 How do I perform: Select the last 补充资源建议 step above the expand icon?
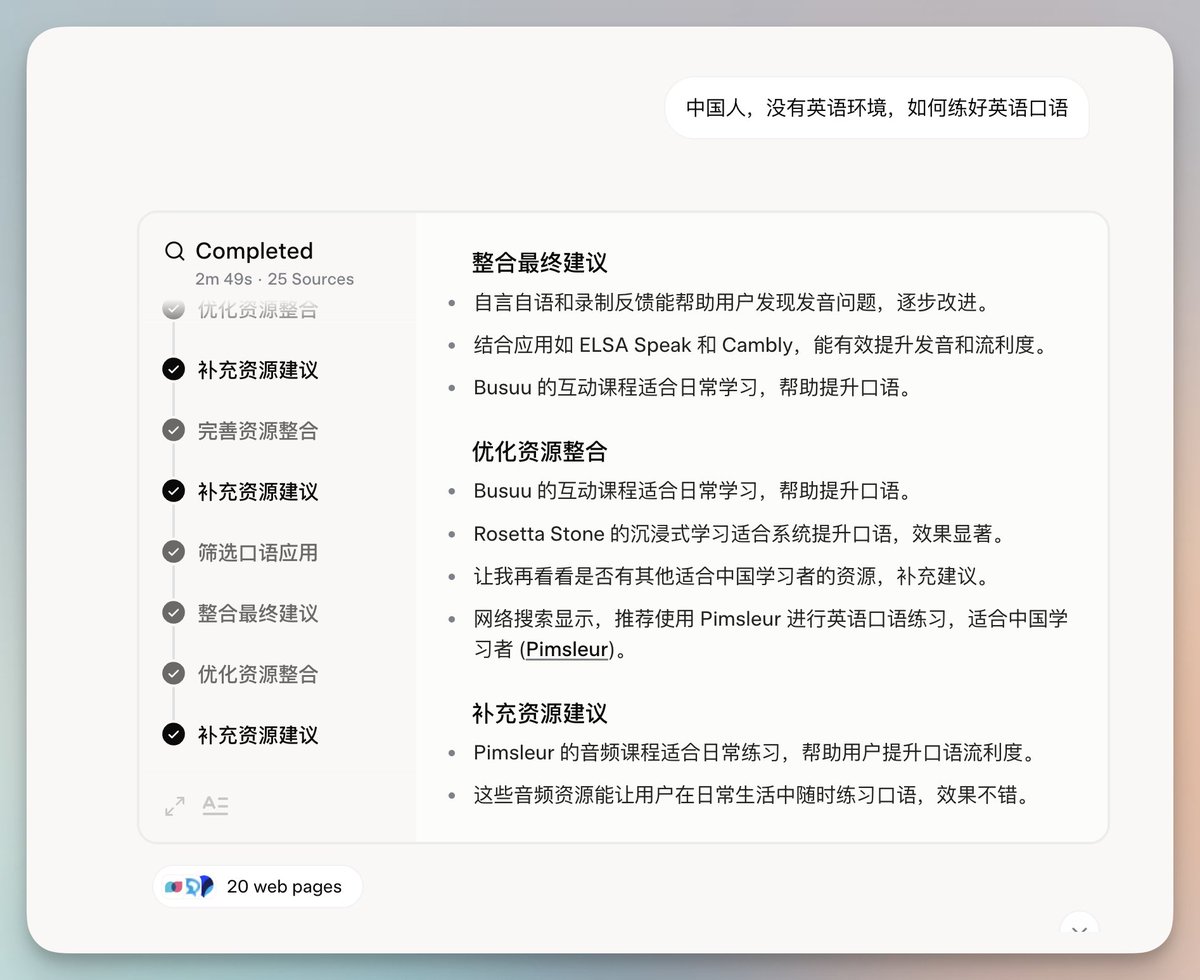pos(258,735)
